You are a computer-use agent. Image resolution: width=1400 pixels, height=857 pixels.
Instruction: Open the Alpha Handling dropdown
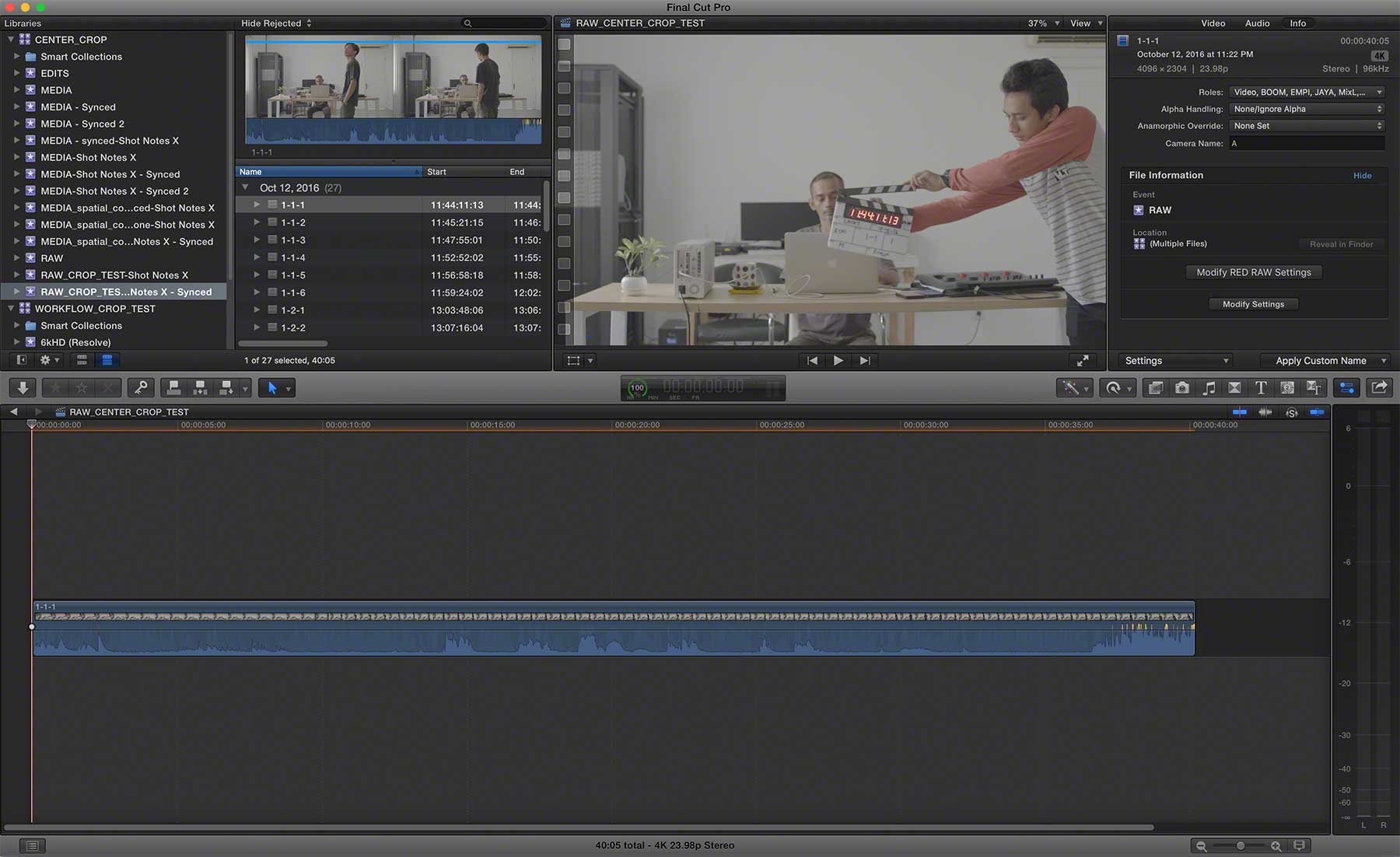pyautogui.click(x=1307, y=109)
